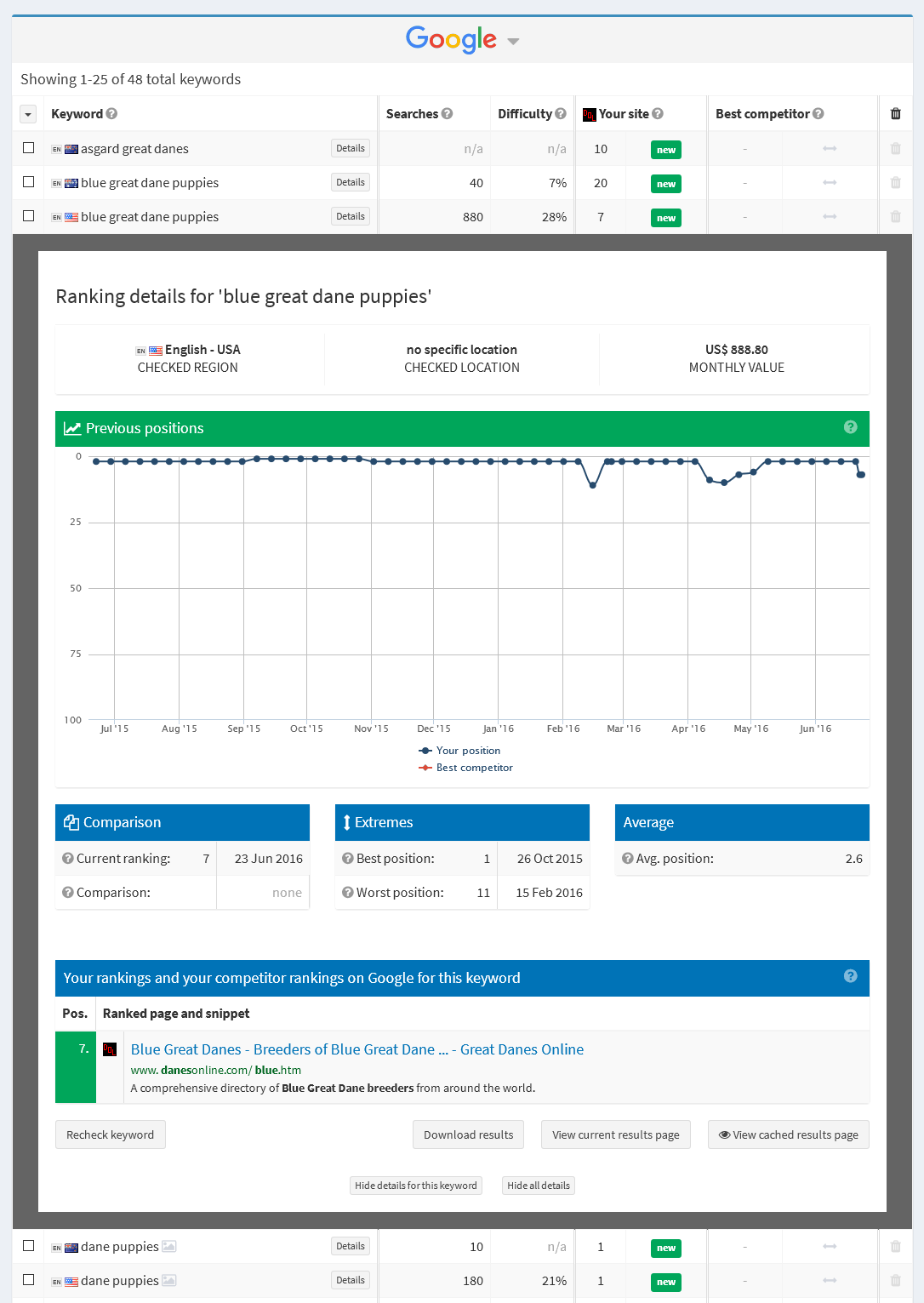The height and width of the screenshot is (1303, 924).
Task: Click the Recheck keyword button
Action: coord(110,1134)
